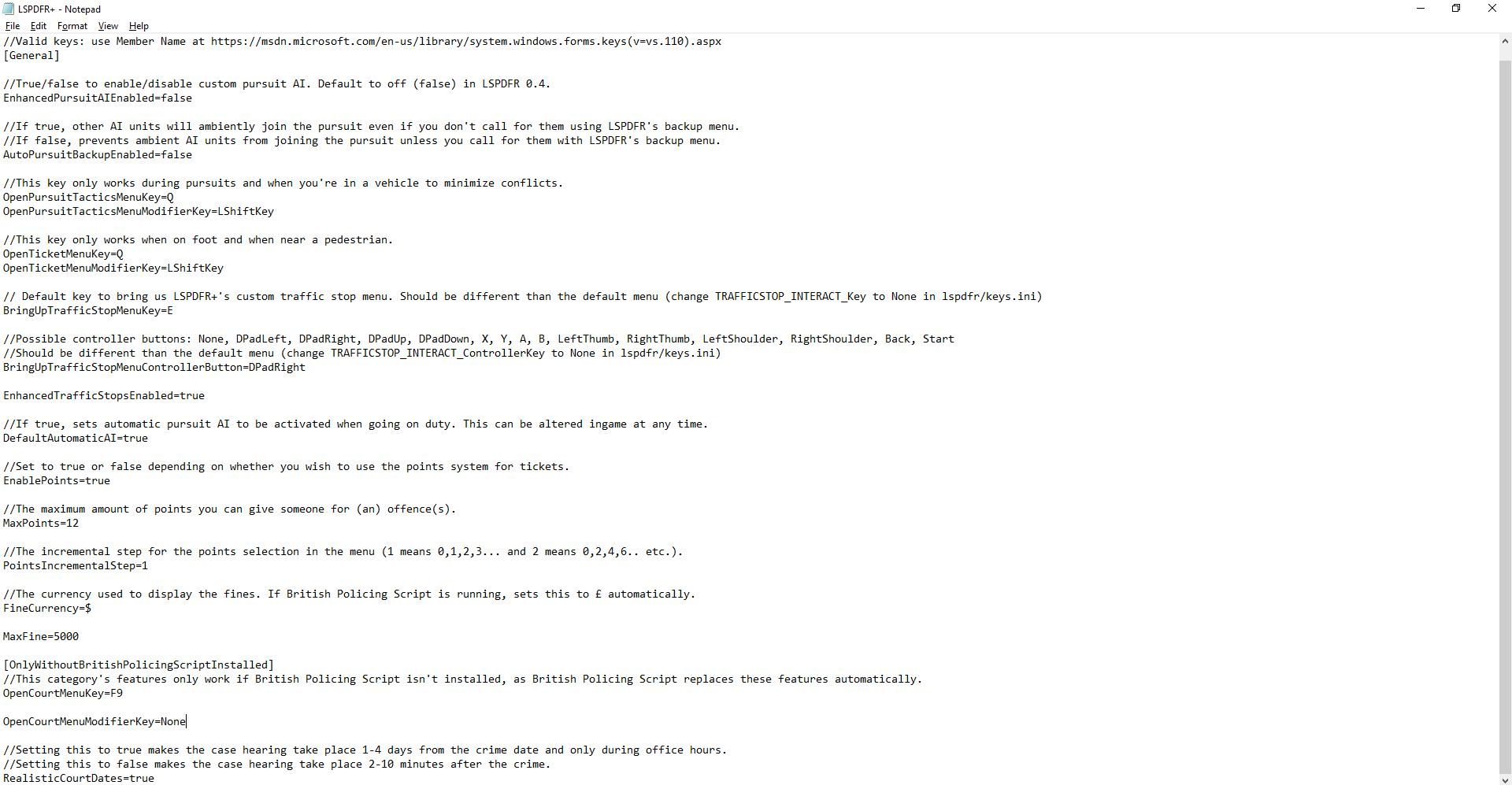Open the Edit menu

coord(39,26)
